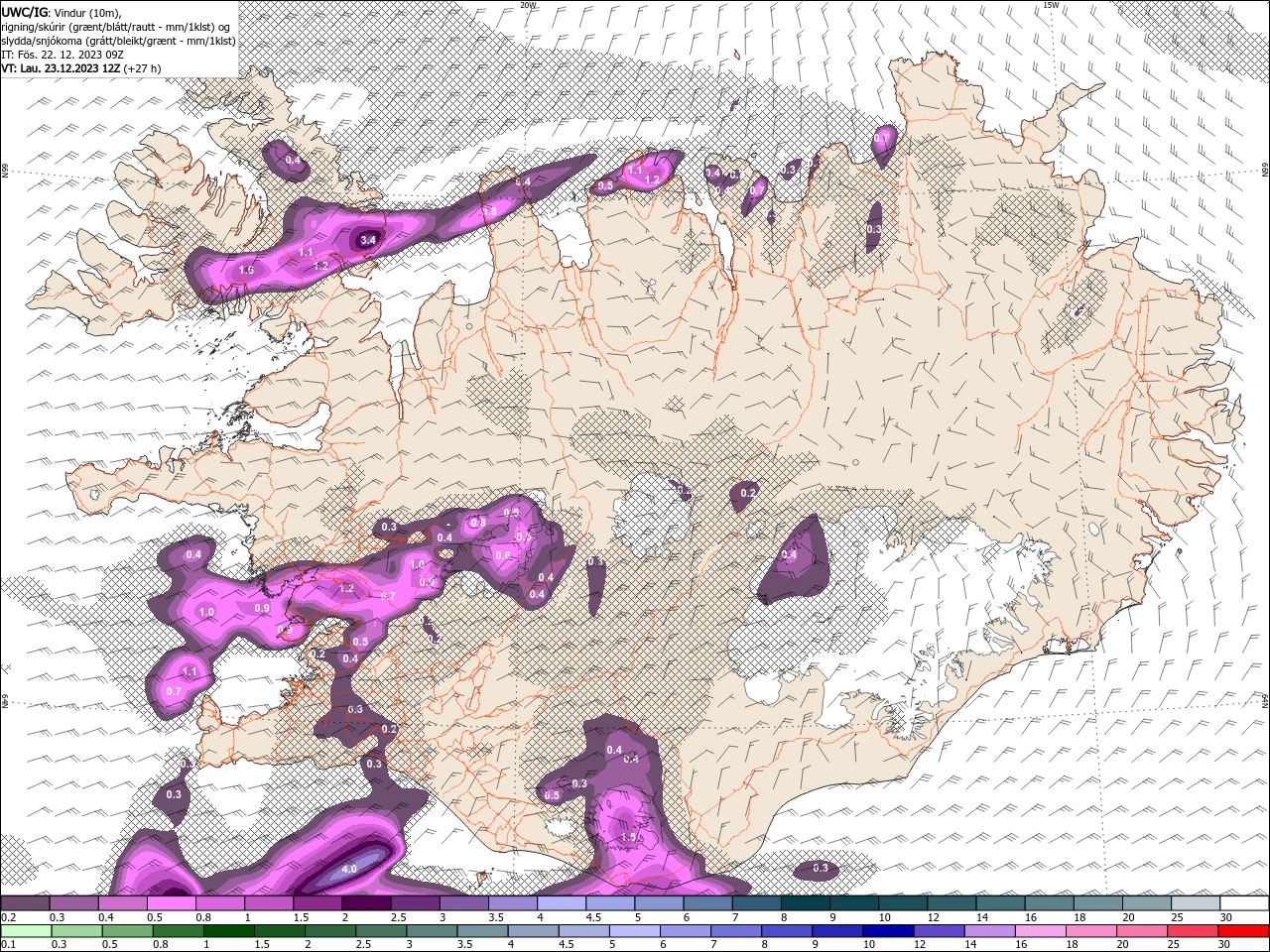The height and width of the screenshot is (952, 1270).
Task: Click the upper legend swatch labeled 4.5
Action: coord(610,904)
